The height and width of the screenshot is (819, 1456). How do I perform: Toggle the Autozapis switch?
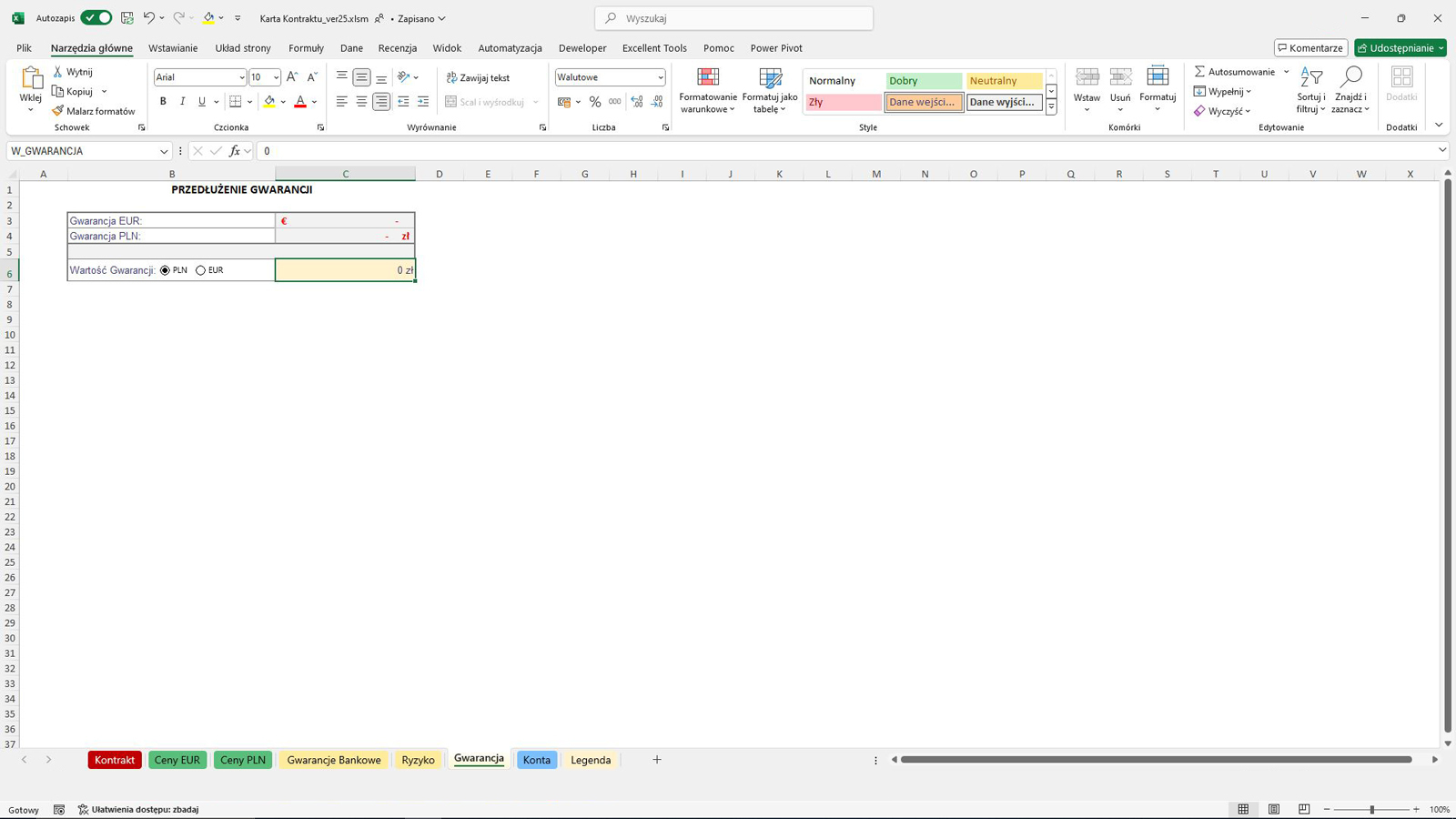[96, 18]
